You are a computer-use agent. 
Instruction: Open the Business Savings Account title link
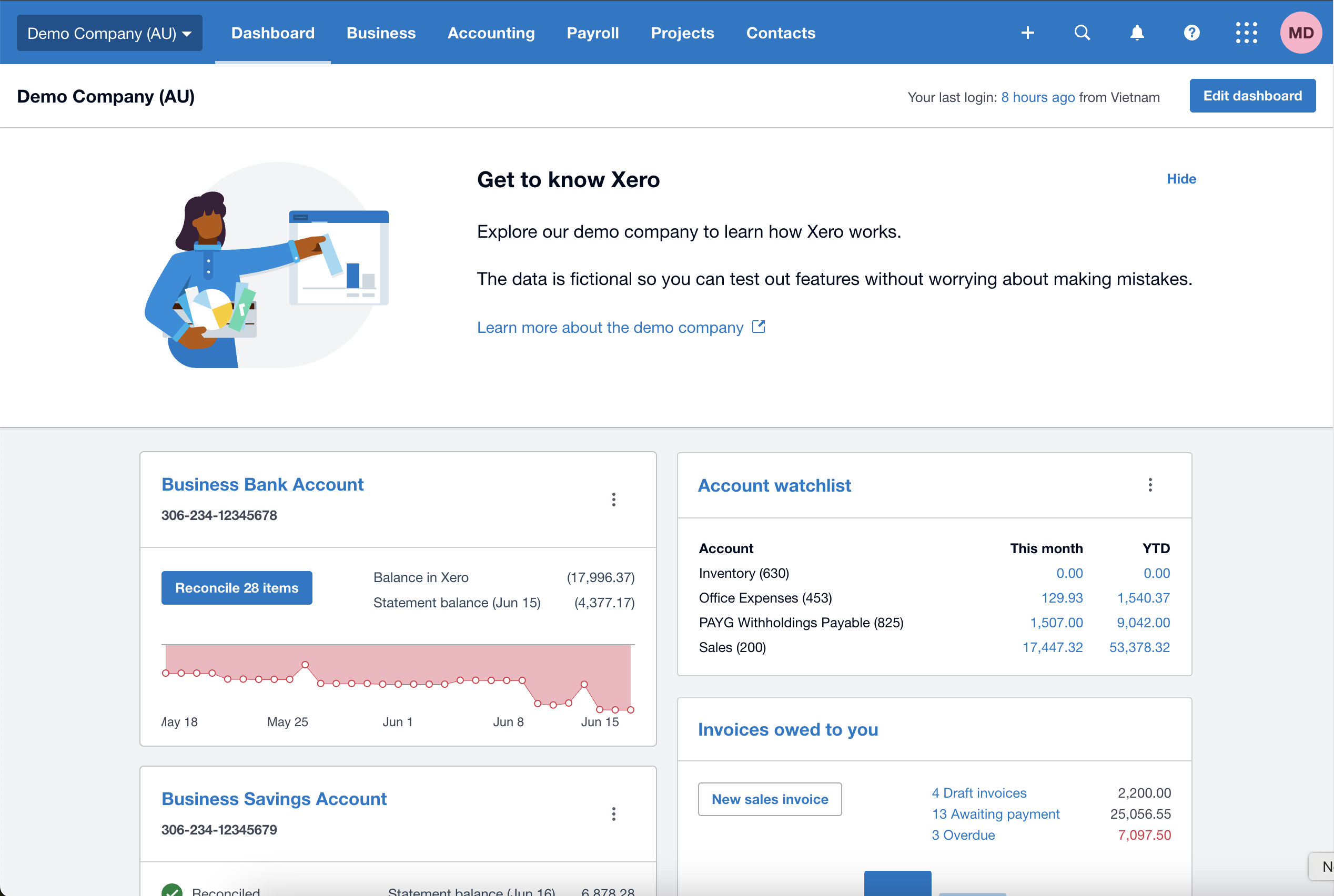274,798
